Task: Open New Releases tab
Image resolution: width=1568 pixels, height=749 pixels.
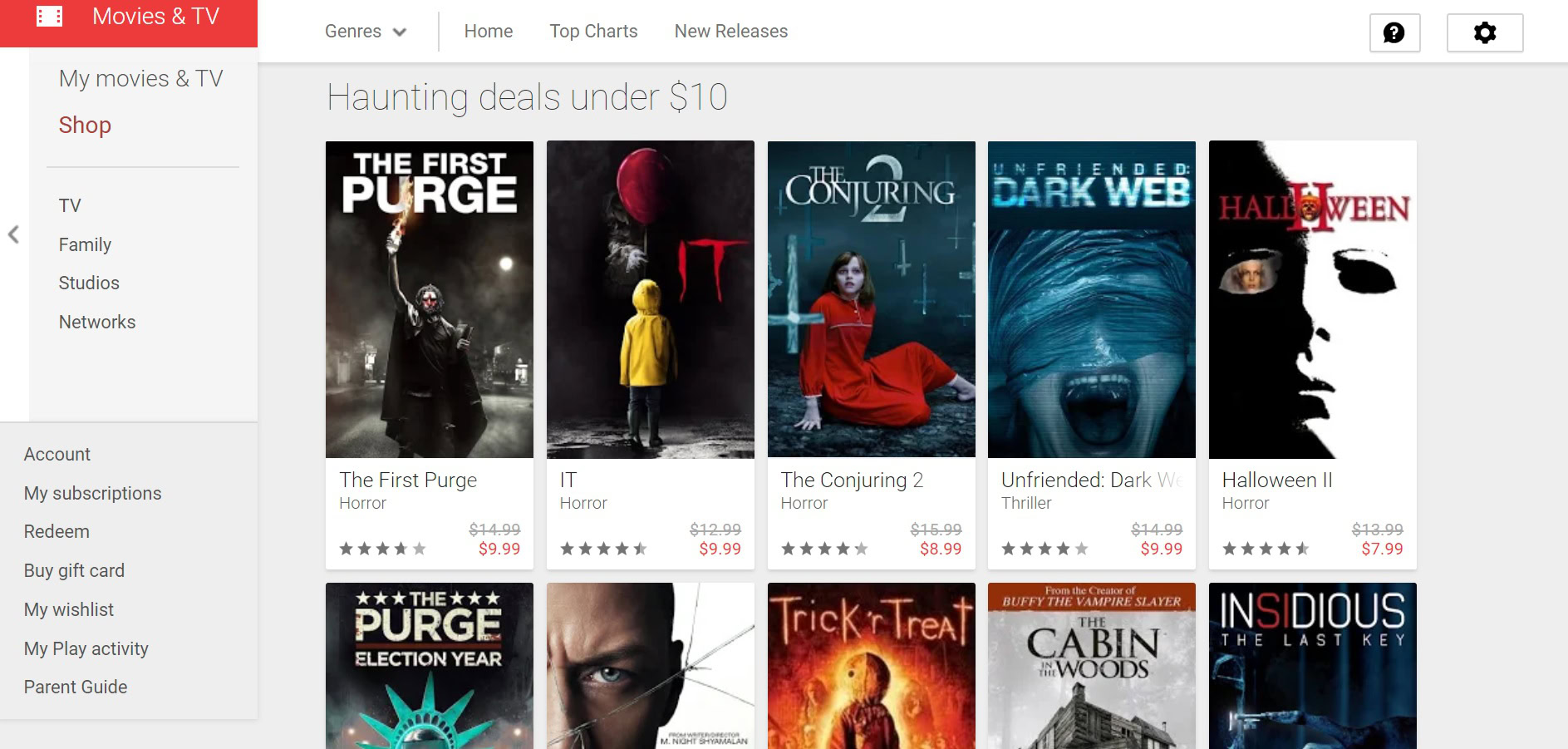Action: [731, 32]
